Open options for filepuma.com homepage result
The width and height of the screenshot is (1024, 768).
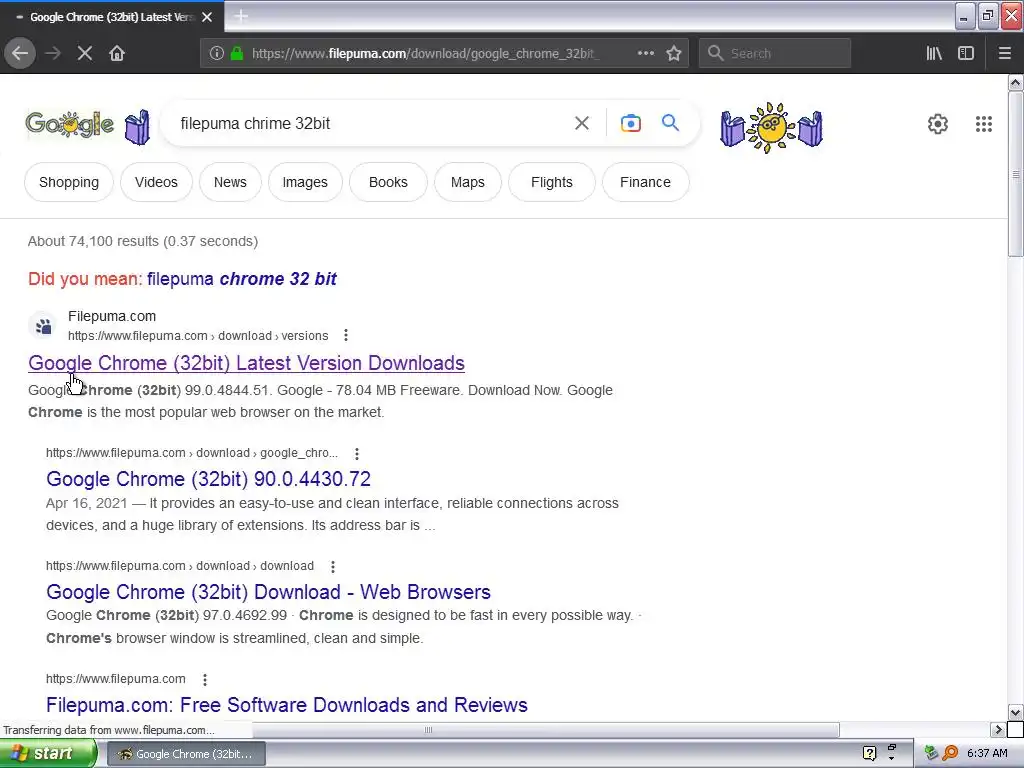click(x=204, y=679)
